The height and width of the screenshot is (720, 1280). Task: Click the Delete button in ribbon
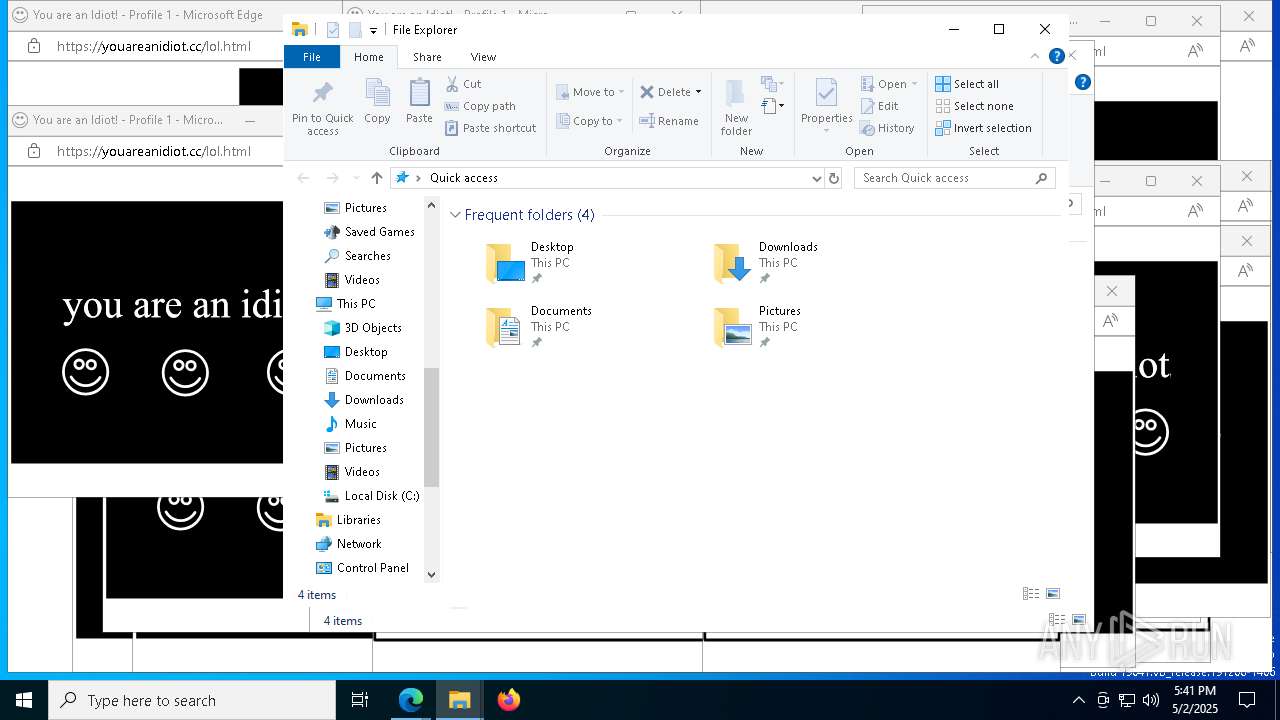[666, 92]
